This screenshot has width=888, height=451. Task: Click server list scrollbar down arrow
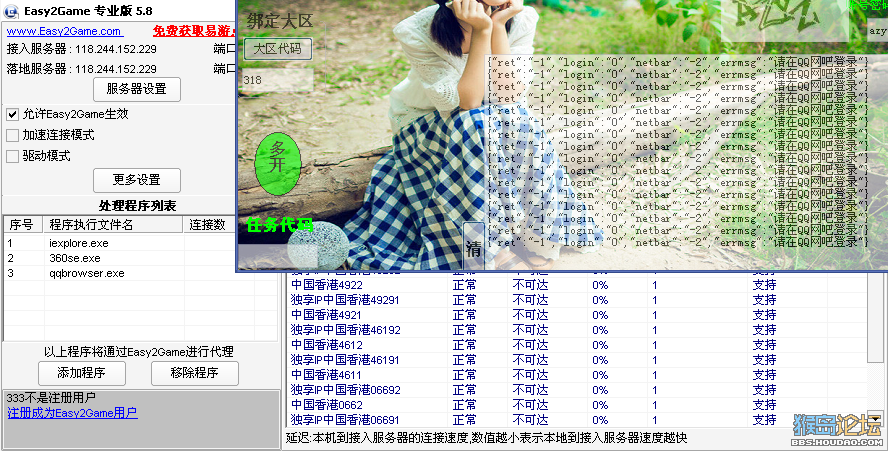click(x=876, y=419)
